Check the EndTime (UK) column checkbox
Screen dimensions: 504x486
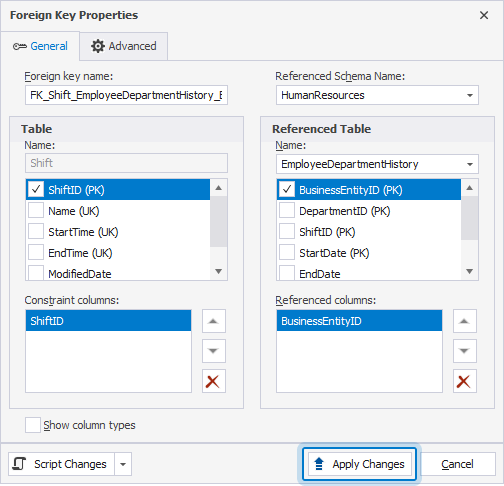point(36,253)
